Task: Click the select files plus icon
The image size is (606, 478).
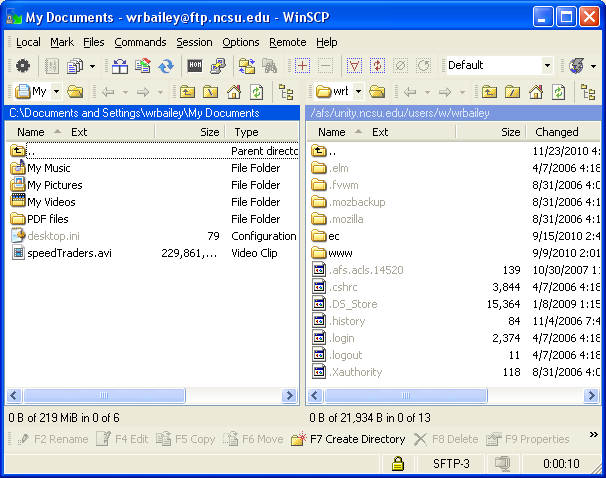Action: click(x=302, y=66)
